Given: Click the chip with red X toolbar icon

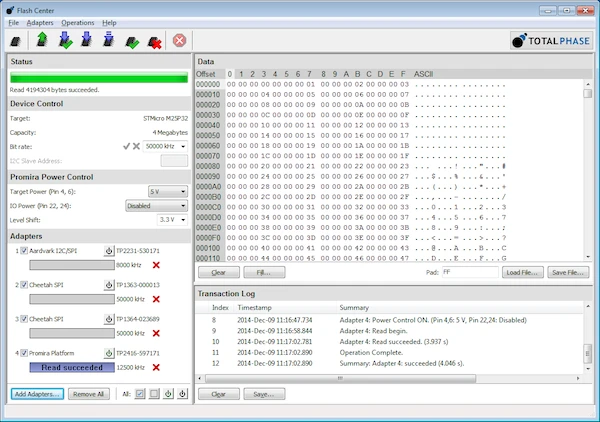Looking at the screenshot, I should pyautogui.click(x=155, y=42).
